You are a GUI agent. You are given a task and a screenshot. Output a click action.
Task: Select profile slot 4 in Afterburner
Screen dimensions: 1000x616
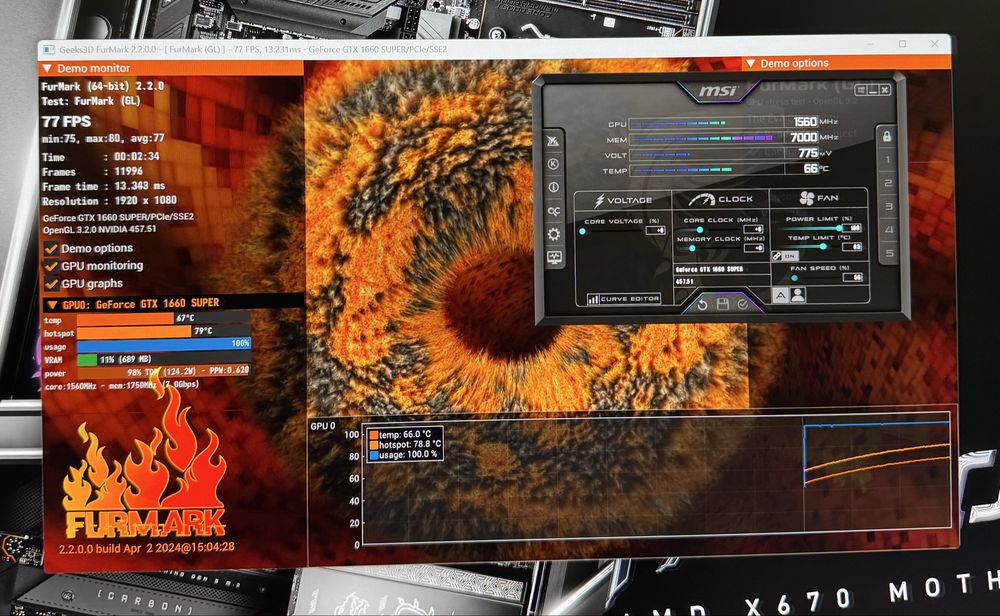(889, 230)
